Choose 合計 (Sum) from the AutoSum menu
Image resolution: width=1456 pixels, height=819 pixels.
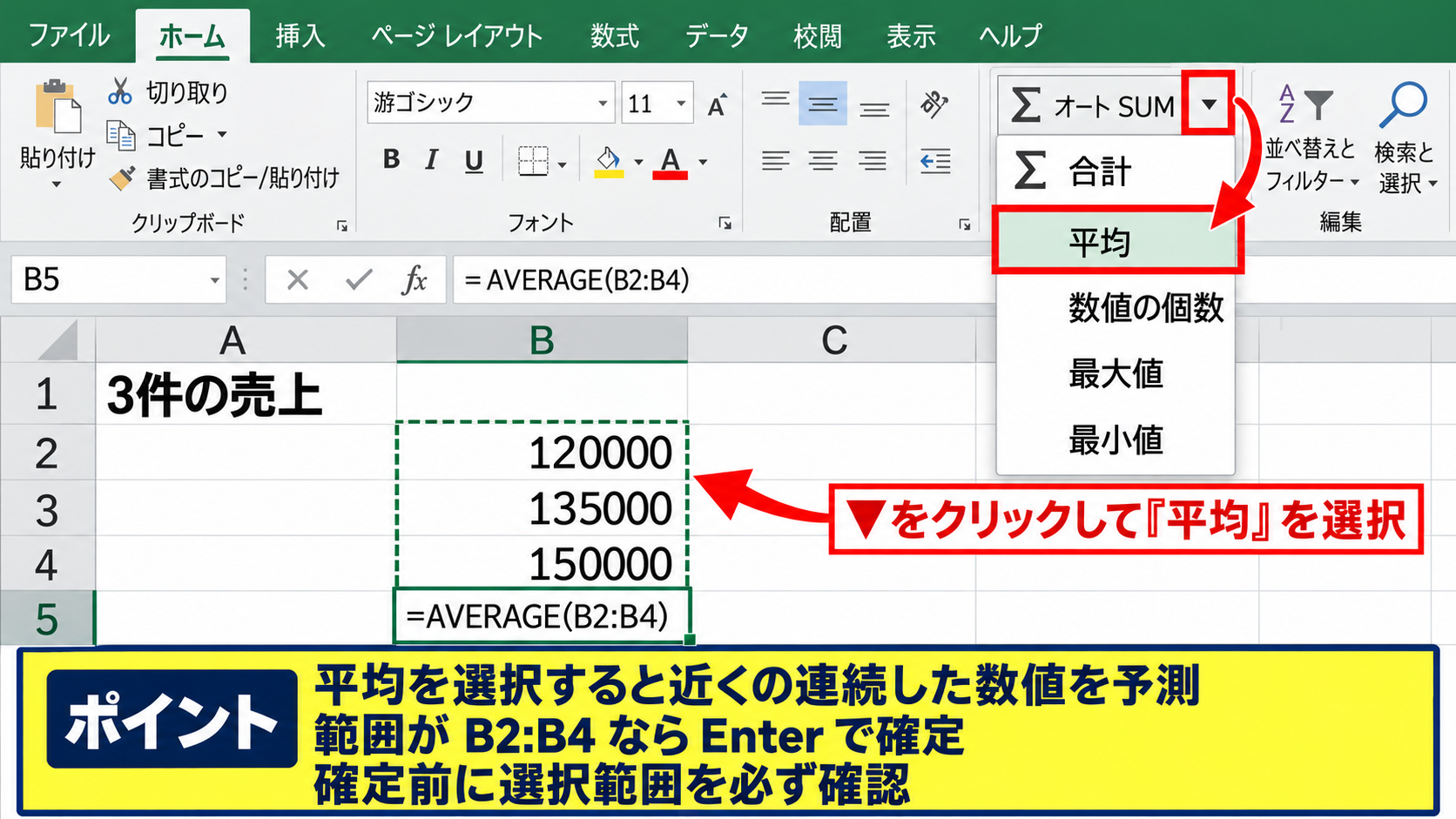[1116, 171]
